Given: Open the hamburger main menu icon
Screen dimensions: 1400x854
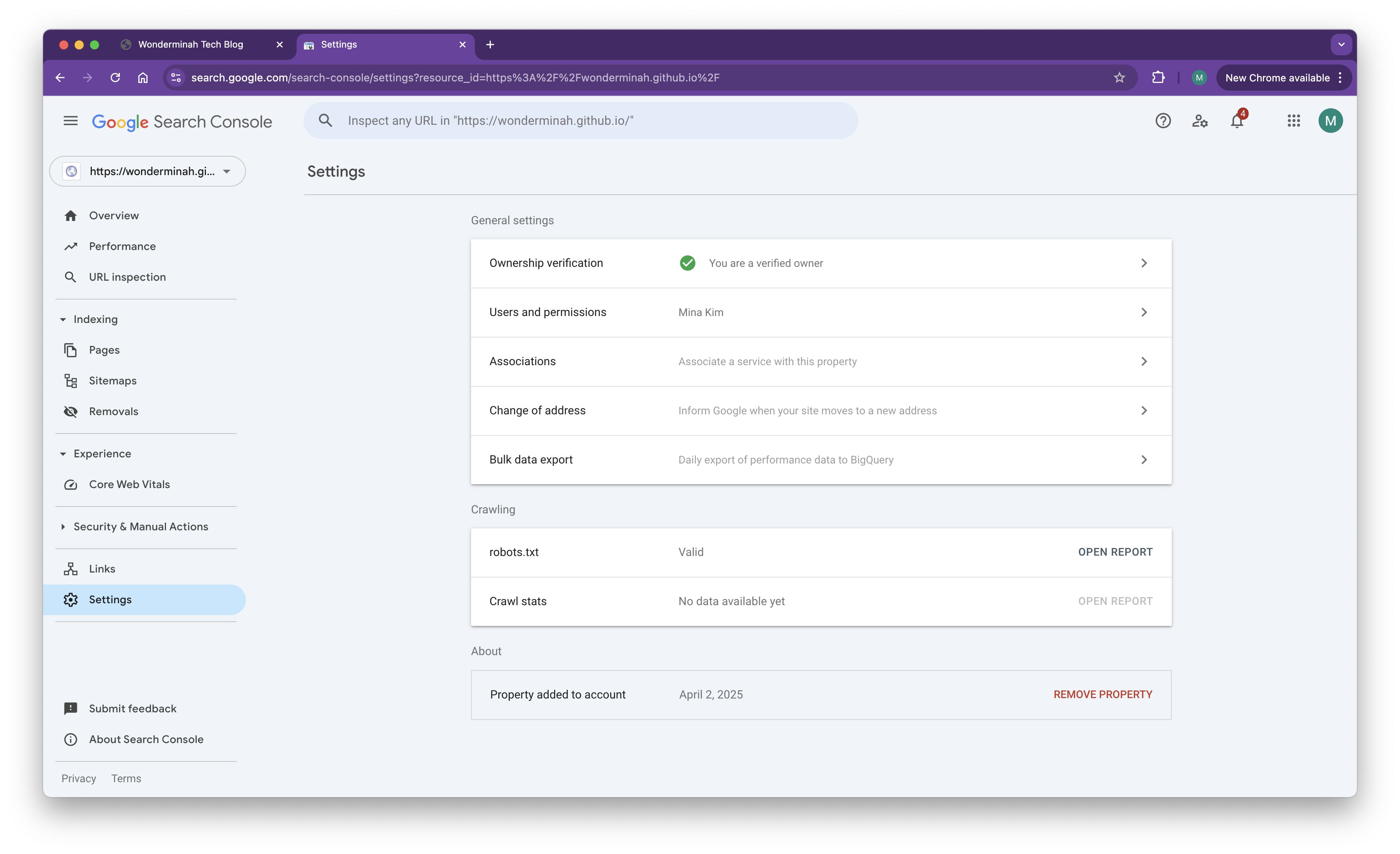Looking at the screenshot, I should pos(70,120).
